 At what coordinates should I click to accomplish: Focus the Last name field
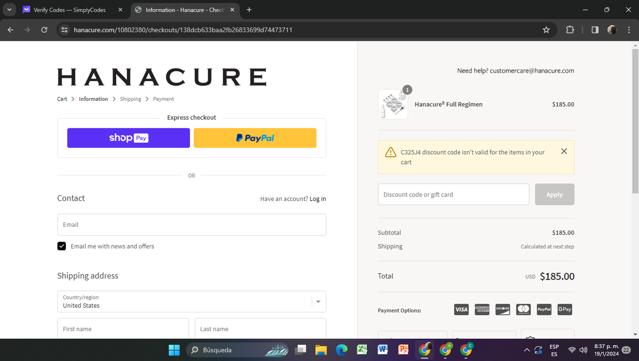point(260,328)
